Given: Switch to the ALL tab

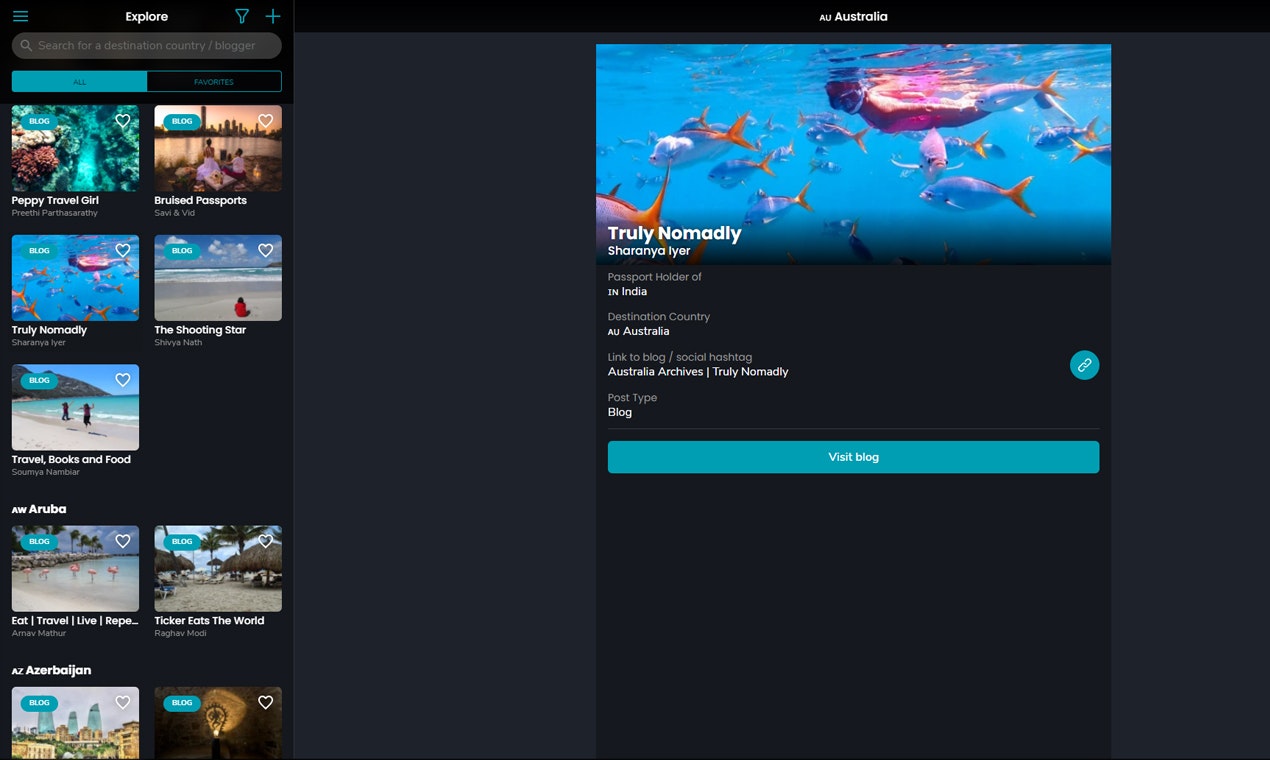Looking at the screenshot, I should [79, 81].
